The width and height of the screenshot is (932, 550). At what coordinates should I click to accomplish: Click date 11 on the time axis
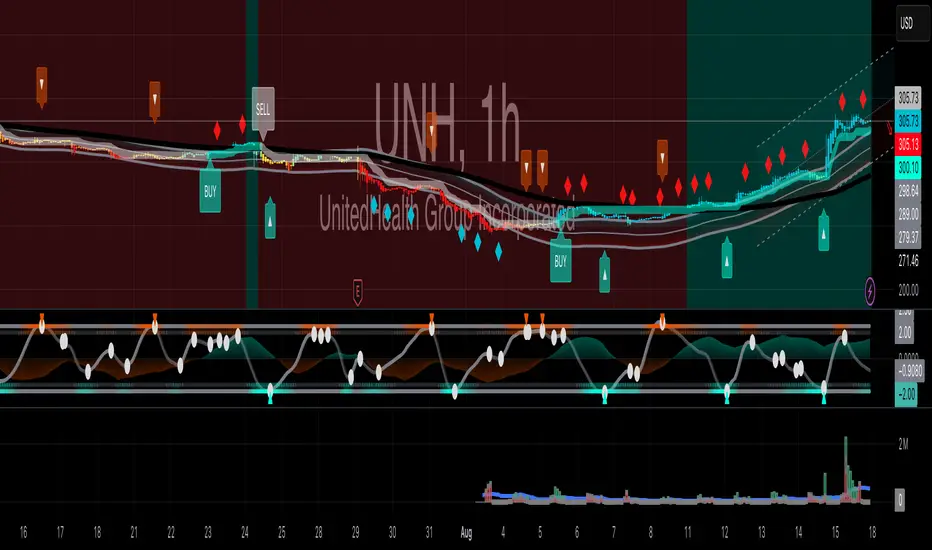click(688, 532)
